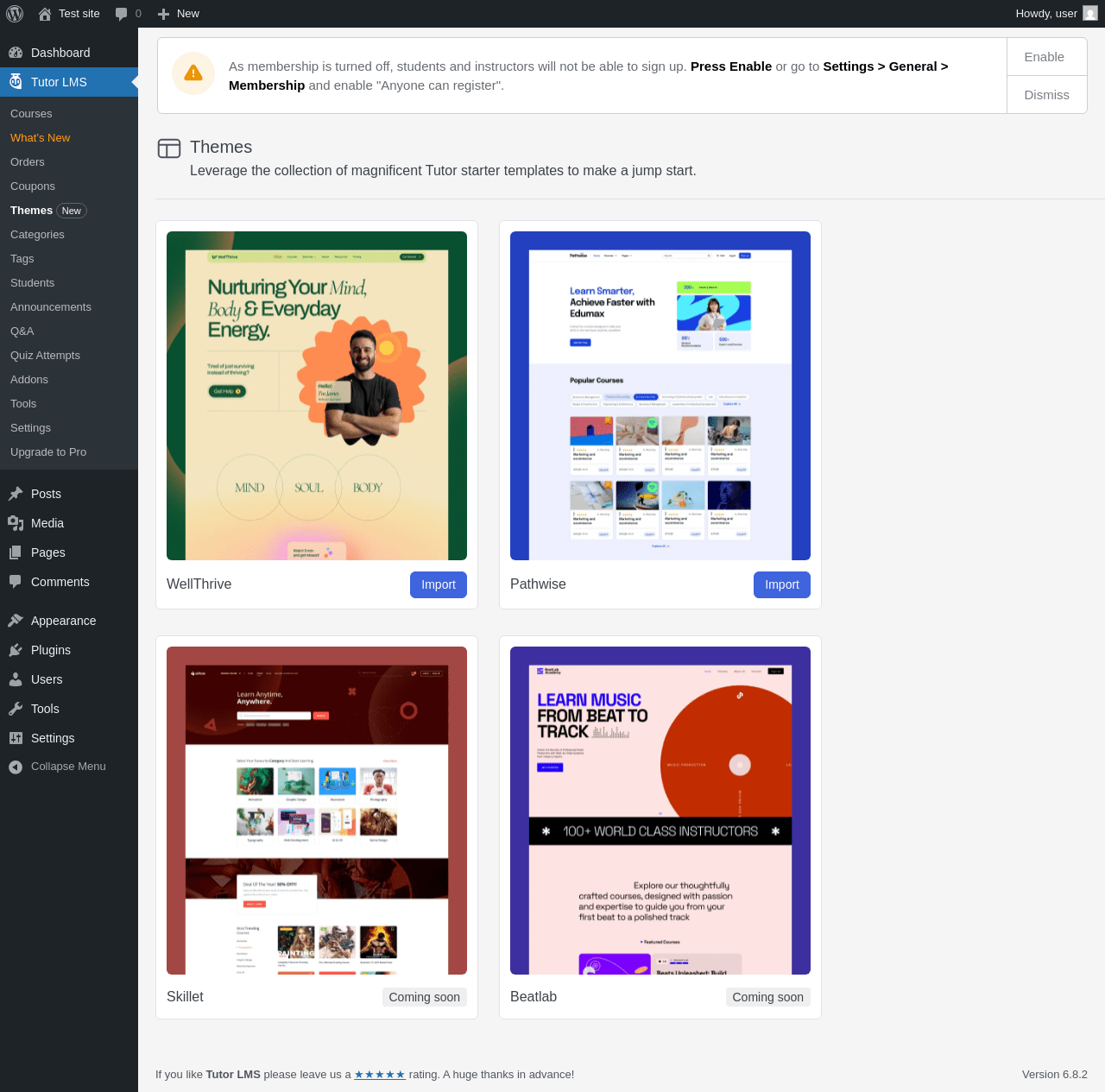Click the New plus icon
Screen dimensions: 1105x1092
click(163, 14)
